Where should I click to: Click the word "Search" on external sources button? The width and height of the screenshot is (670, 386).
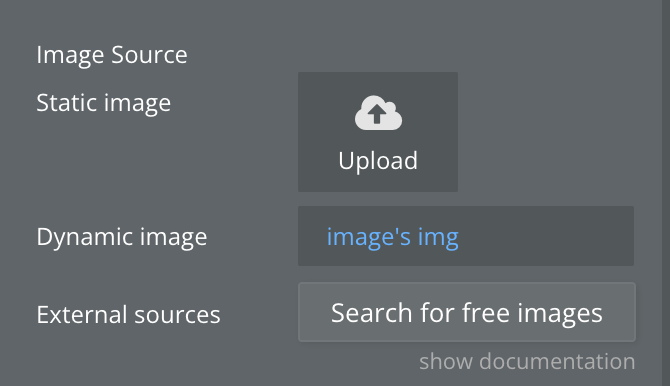click(371, 312)
